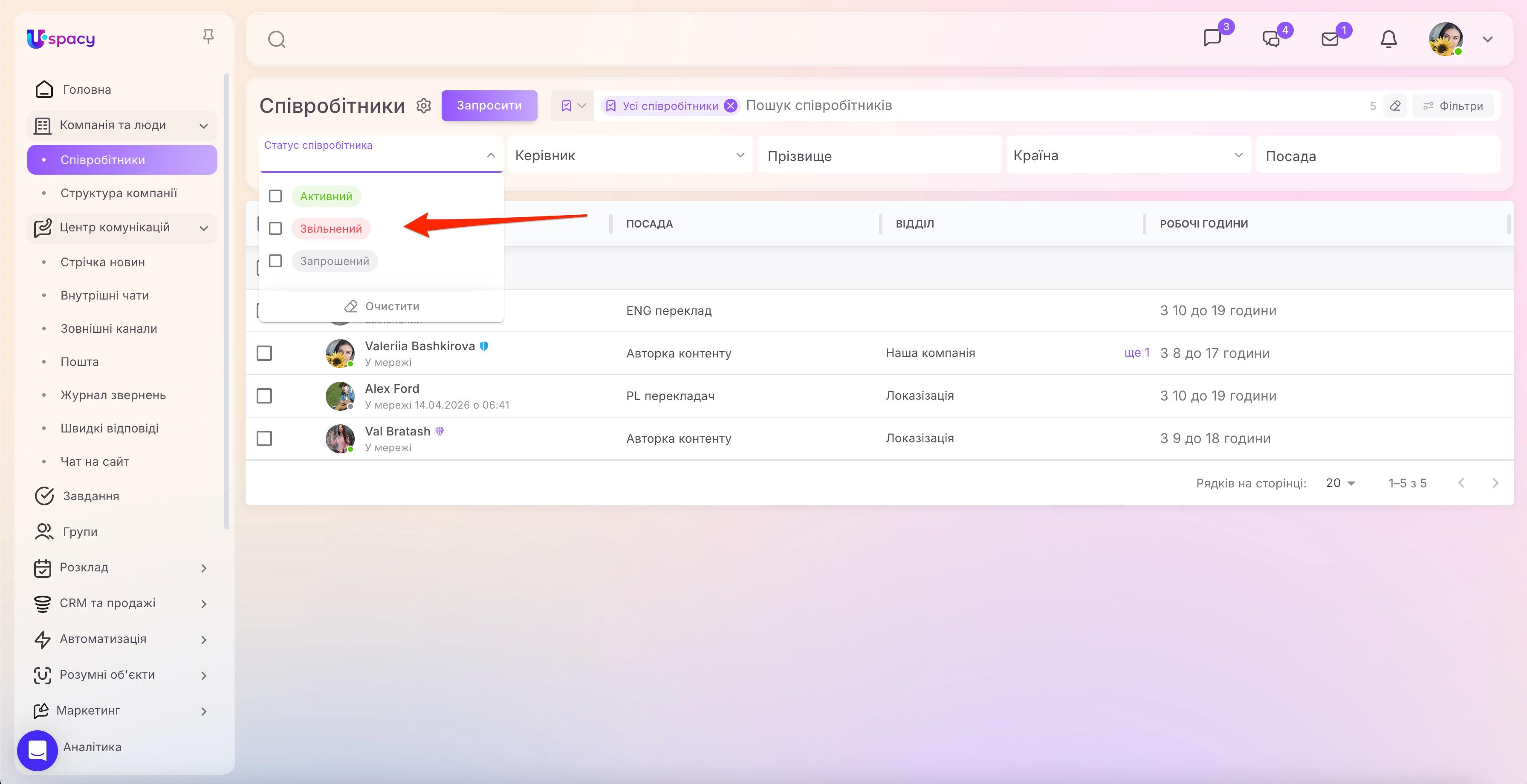Open the Керівник dropdown
Screen dimensions: 1527x784
(x=630, y=155)
